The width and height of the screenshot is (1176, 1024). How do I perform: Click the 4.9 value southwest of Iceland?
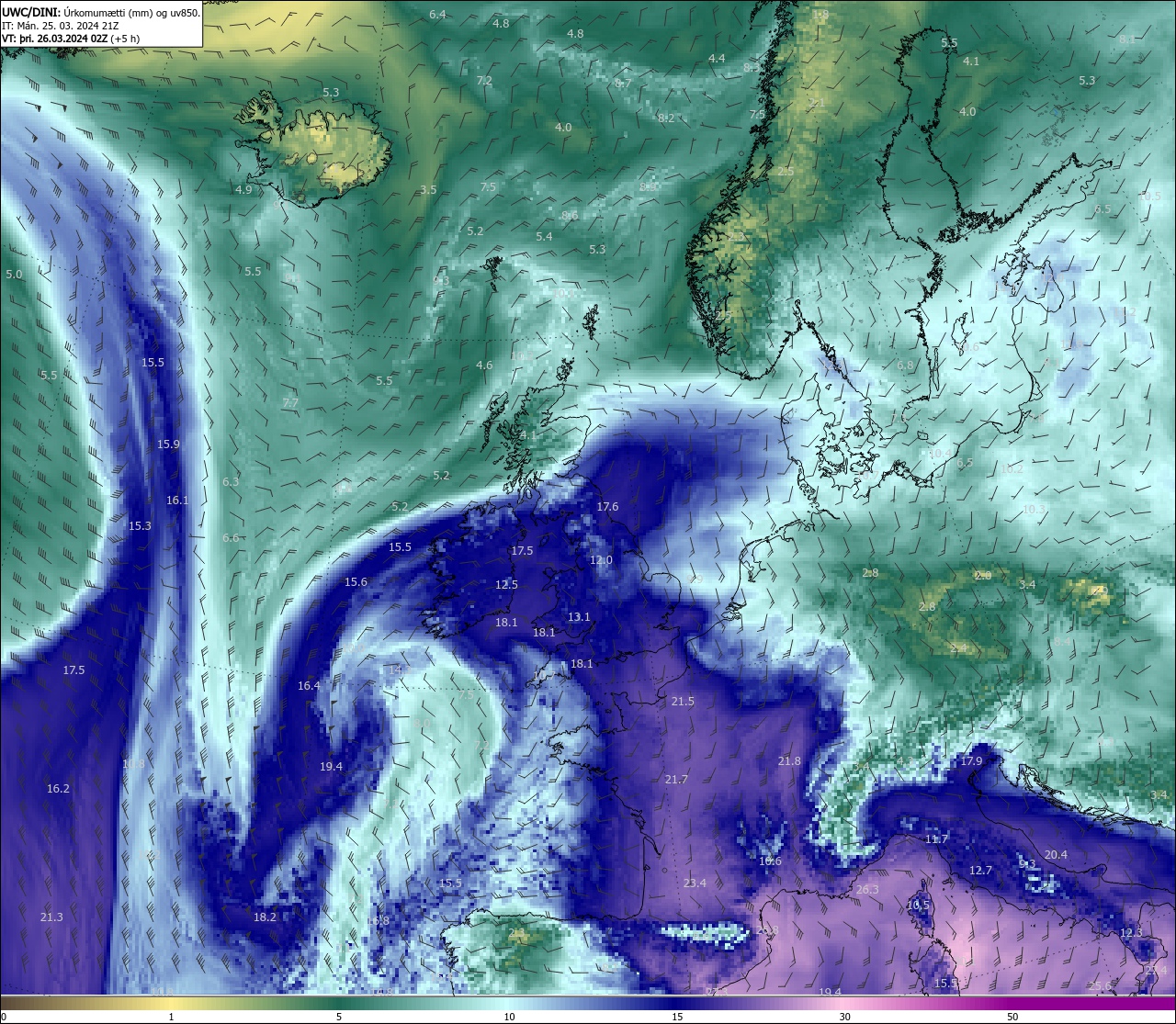click(x=243, y=190)
